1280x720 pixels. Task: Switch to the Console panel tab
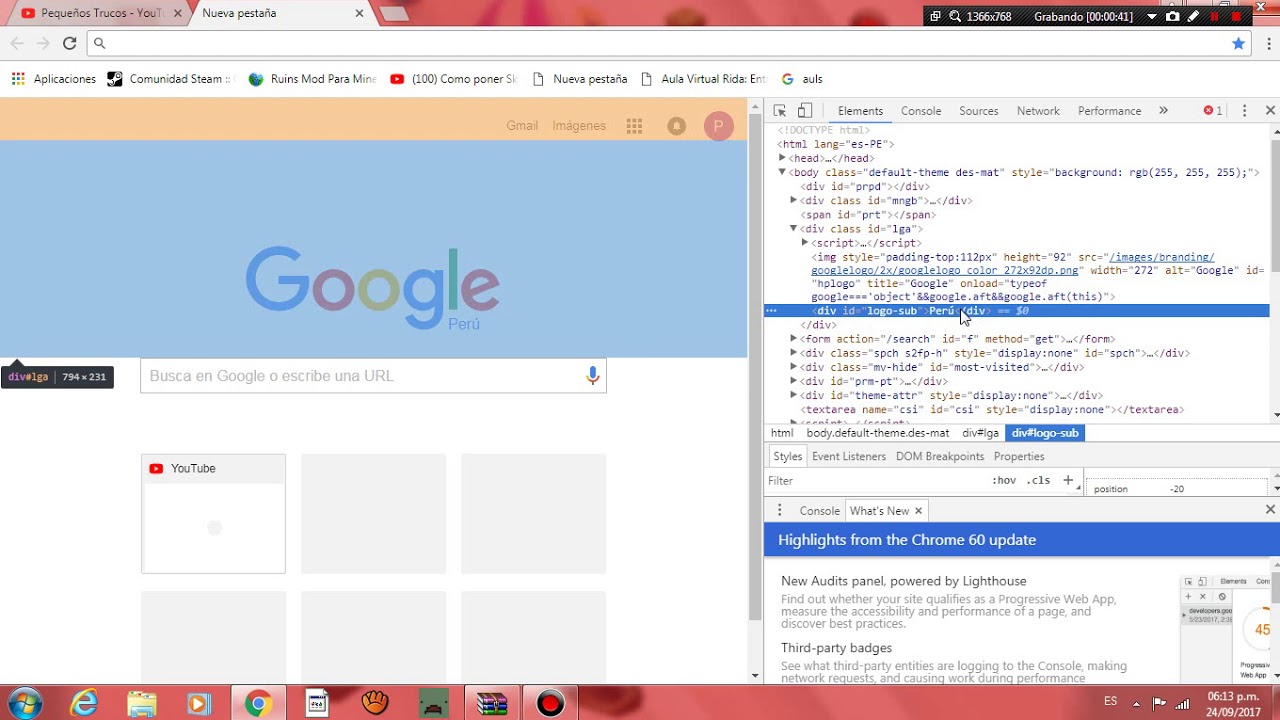[x=921, y=111]
